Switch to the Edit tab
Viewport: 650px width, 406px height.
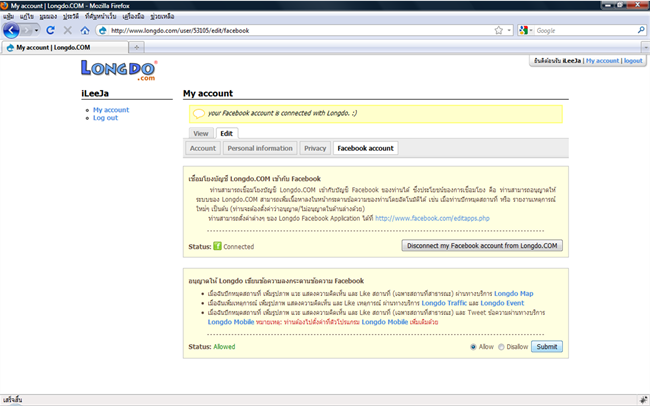tap(226, 133)
